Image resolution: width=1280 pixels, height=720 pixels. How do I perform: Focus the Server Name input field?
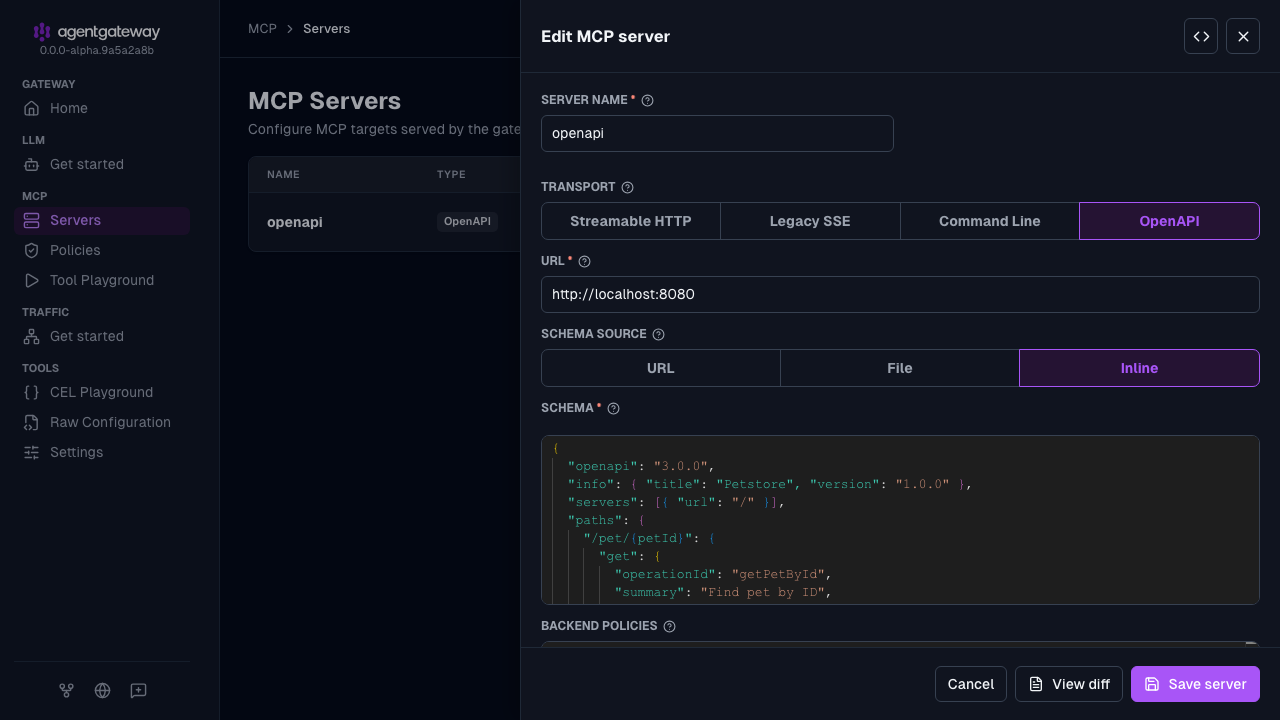click(717, 133)
